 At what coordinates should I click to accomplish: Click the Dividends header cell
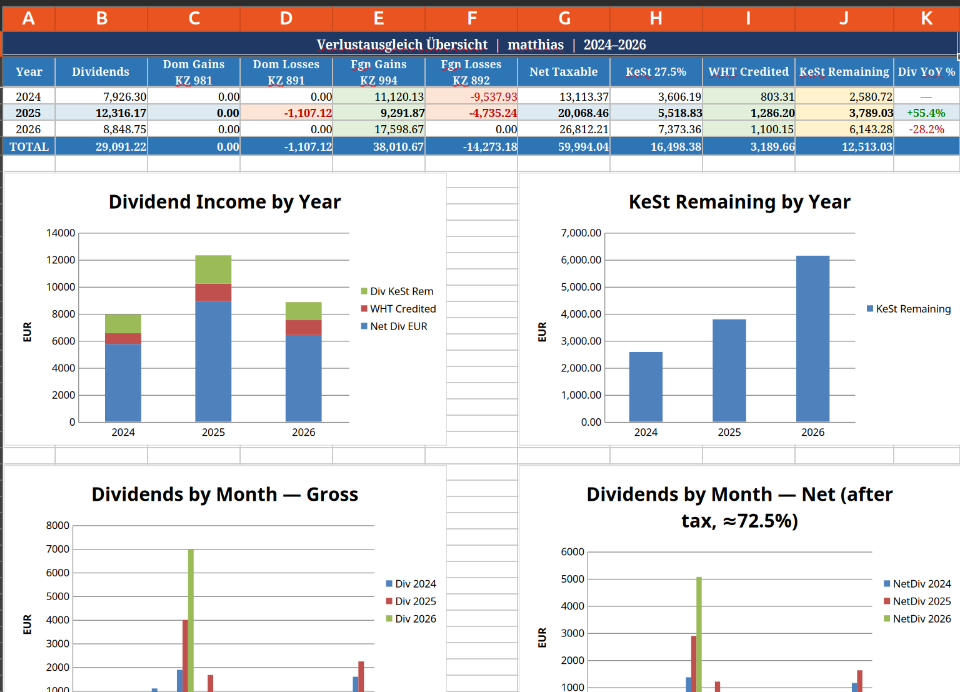pyautogui.click(x=101, y=72)
